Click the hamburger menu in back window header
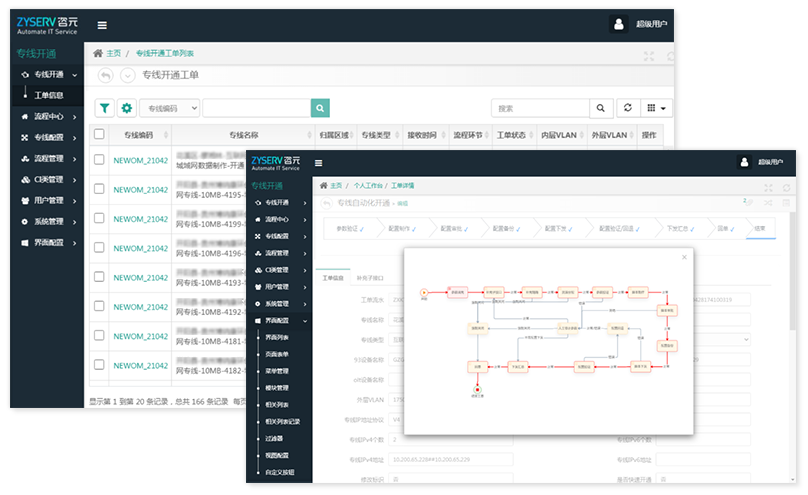 pos(102,25)
